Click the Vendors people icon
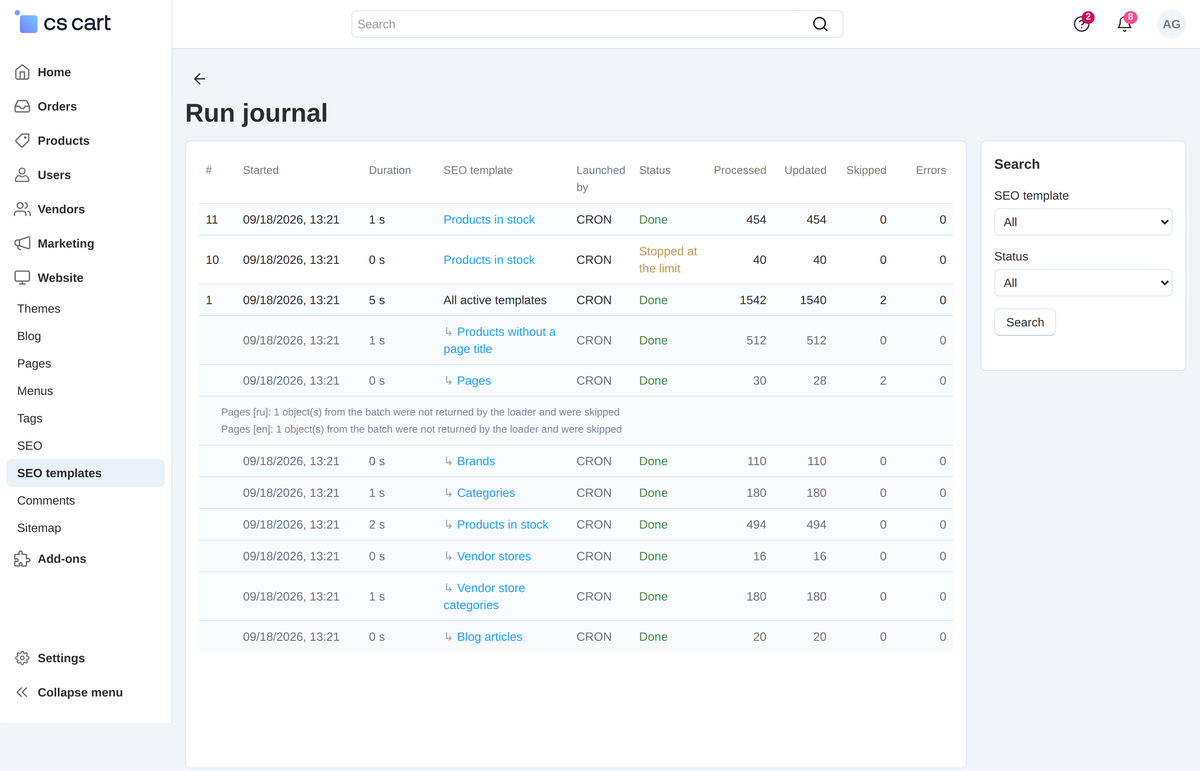The image size is (1200, 771). pyautogui.click(x=22, y=209)
